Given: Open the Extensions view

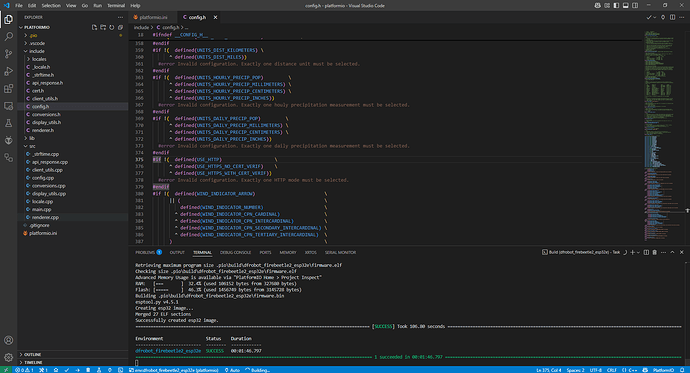Looking at the screenshot, I should click(8, 88).
